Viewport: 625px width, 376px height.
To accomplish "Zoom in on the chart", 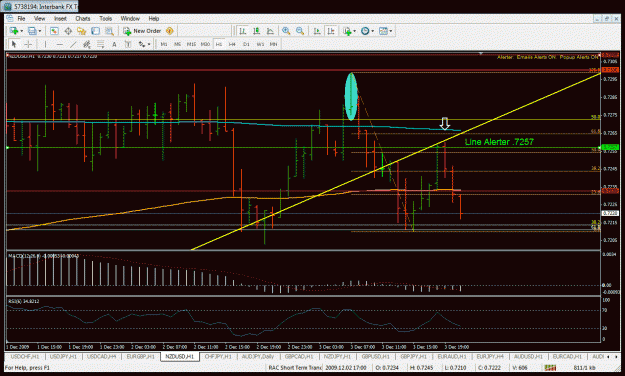I will [286, 31].
